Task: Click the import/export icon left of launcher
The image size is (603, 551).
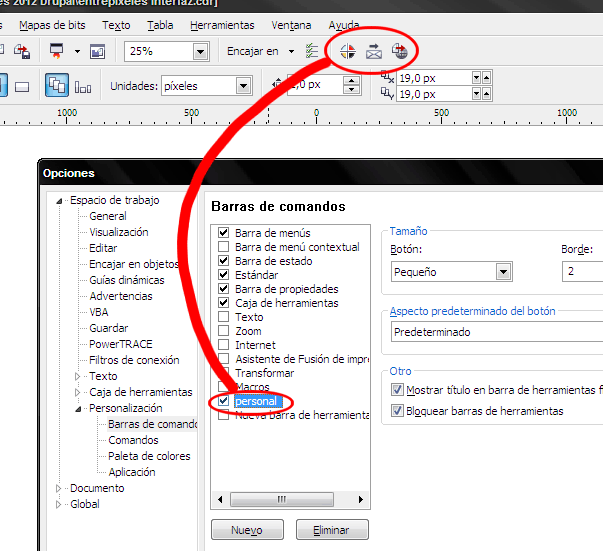Action: coord(22,51)
